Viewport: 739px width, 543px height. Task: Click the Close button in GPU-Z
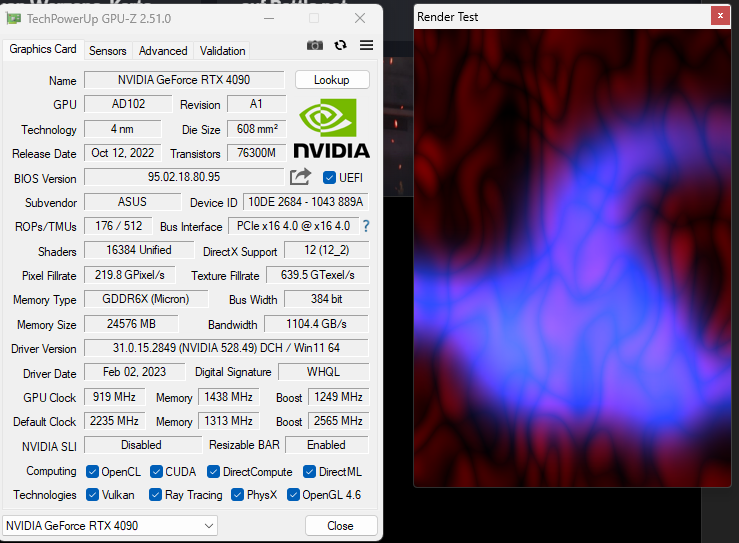tap(341, 526)
